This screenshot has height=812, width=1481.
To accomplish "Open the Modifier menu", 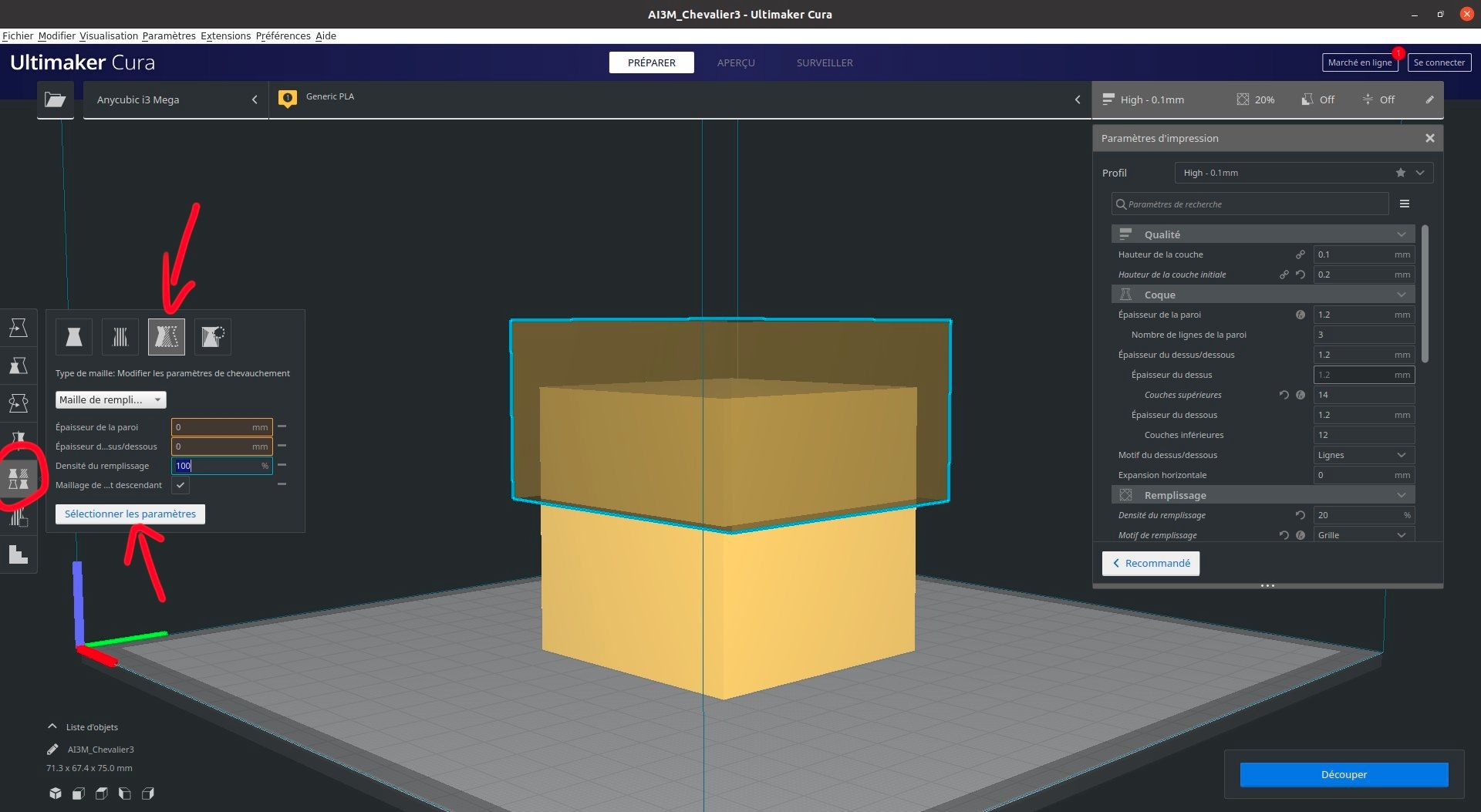I will tap(57, 35).
